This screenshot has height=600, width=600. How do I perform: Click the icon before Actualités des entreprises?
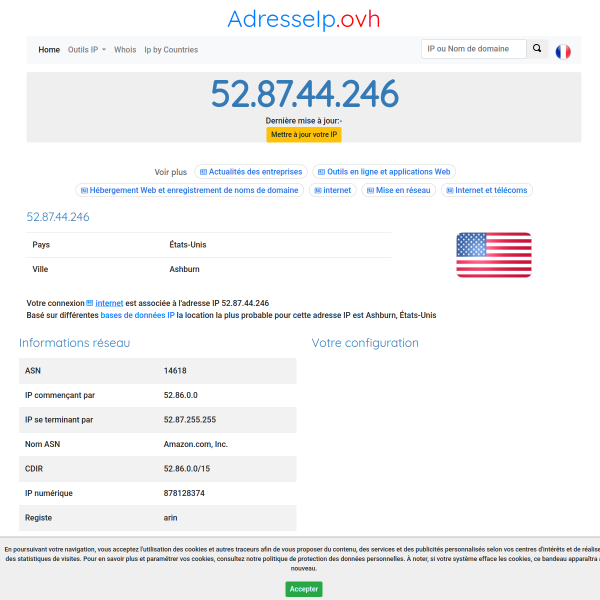coord(204,172)
